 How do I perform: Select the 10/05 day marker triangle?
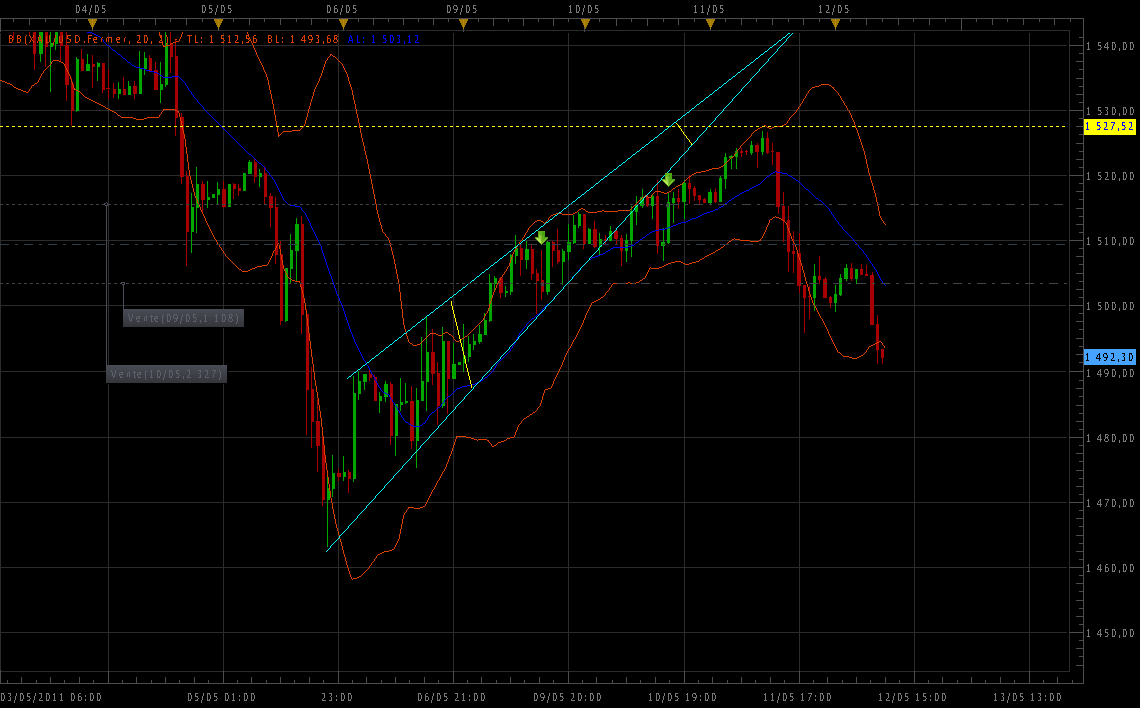tap(584, 23)
